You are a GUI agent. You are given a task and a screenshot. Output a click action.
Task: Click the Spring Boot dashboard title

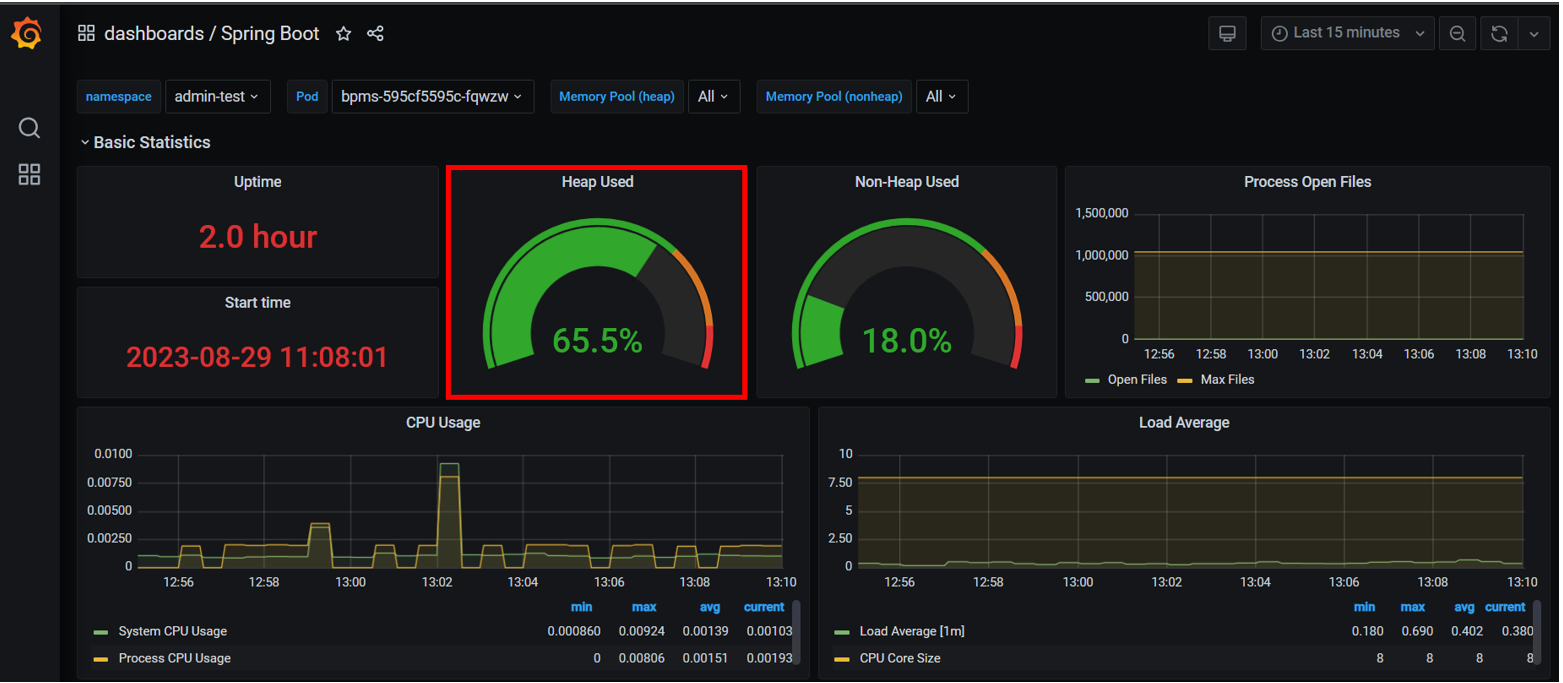[x=270, y=34]
